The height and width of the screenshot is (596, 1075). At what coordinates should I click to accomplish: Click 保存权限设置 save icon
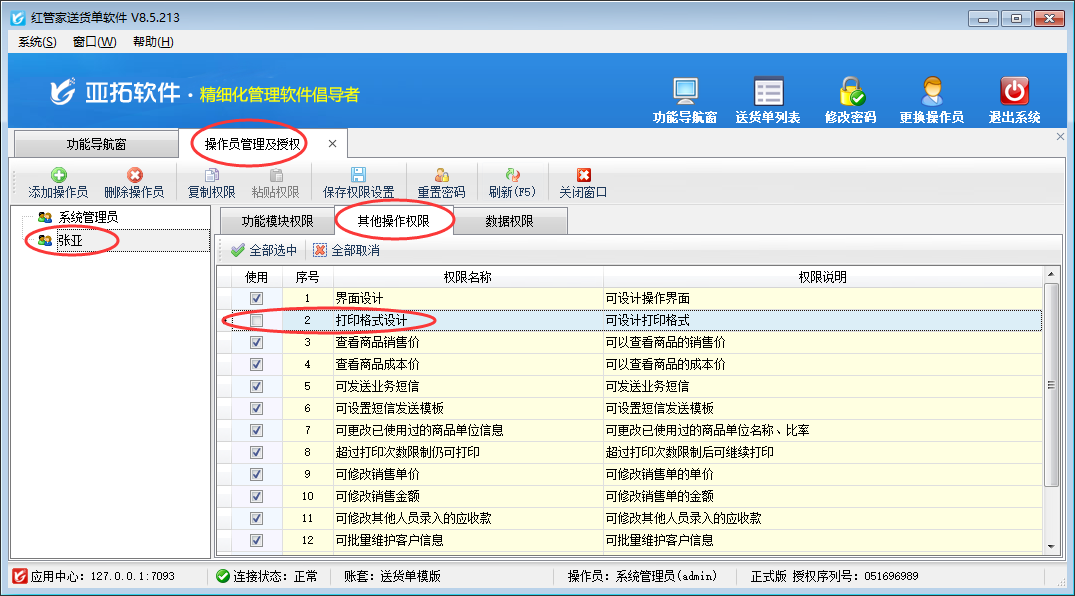point(358,175)
